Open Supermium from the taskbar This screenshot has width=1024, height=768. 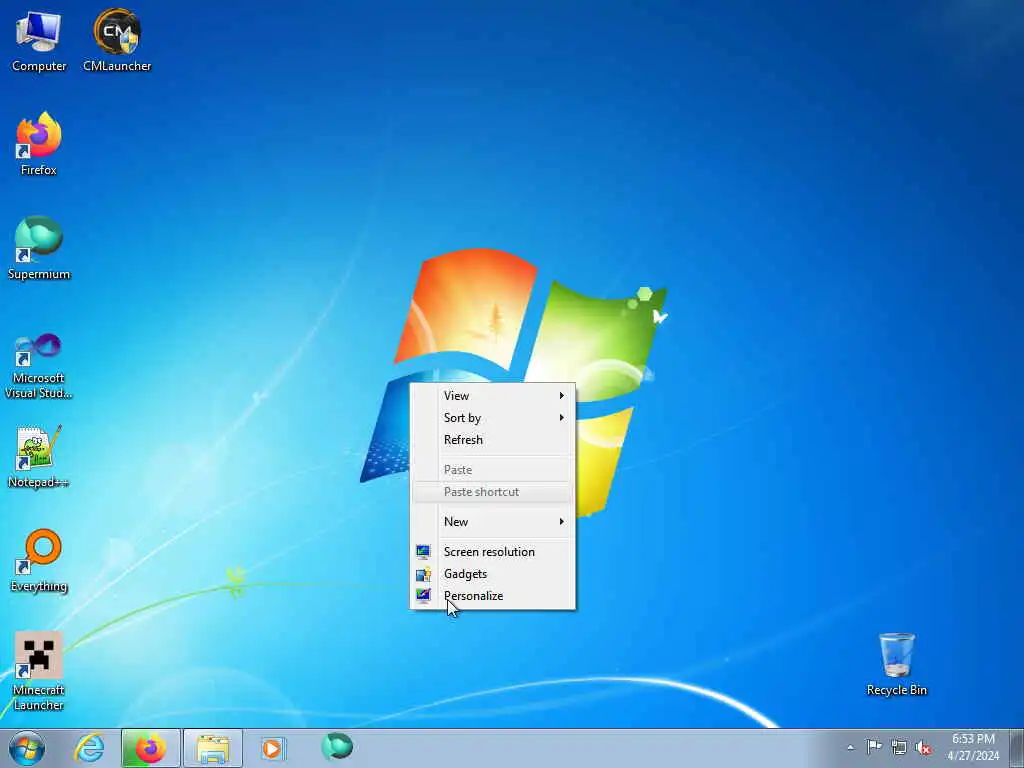[x=337, y=747]
